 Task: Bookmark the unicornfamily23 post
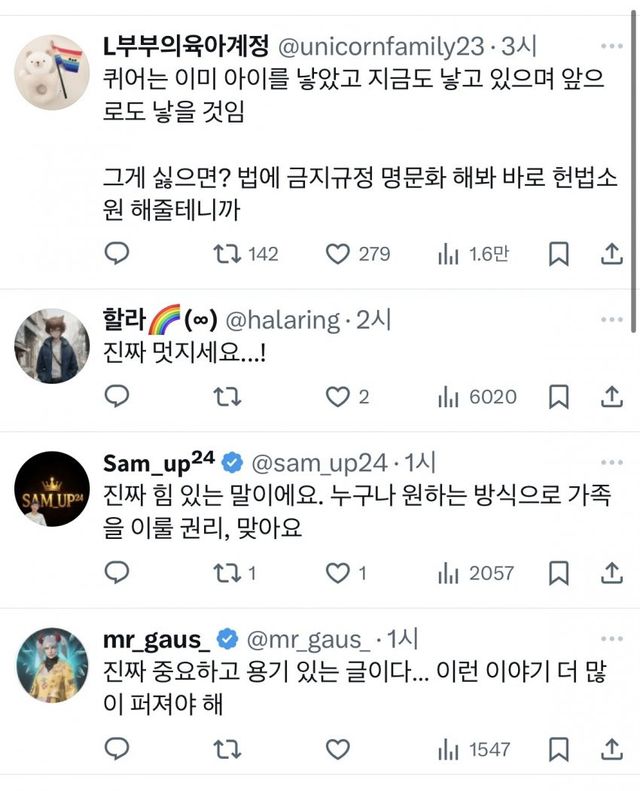[560, 254]
